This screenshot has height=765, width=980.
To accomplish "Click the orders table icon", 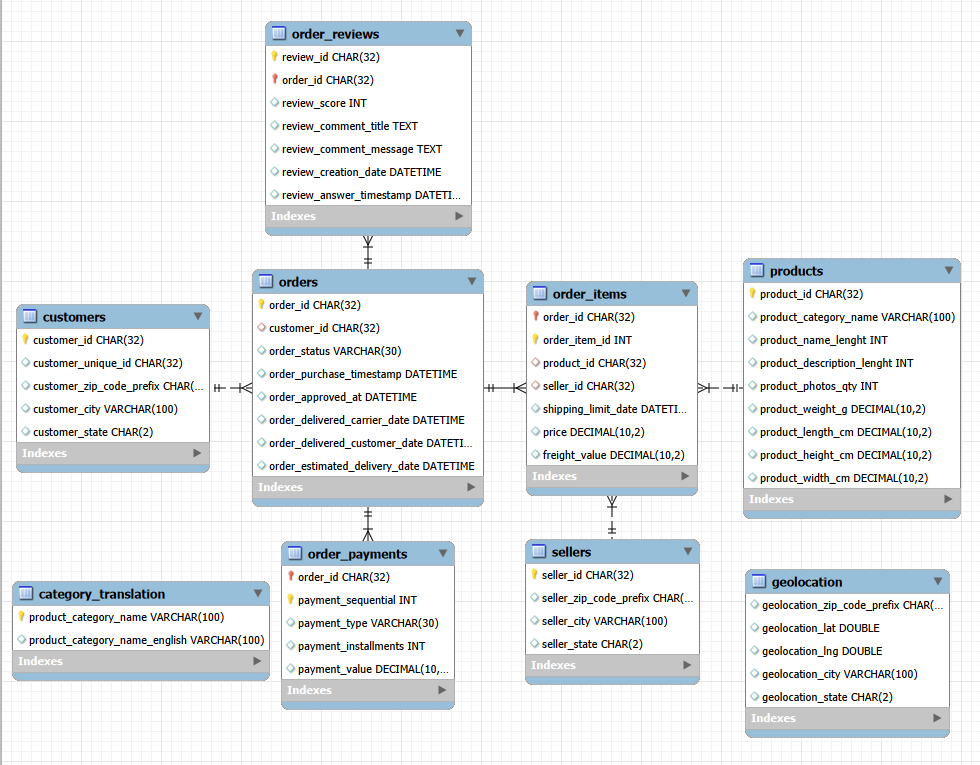I will (266, 281).
